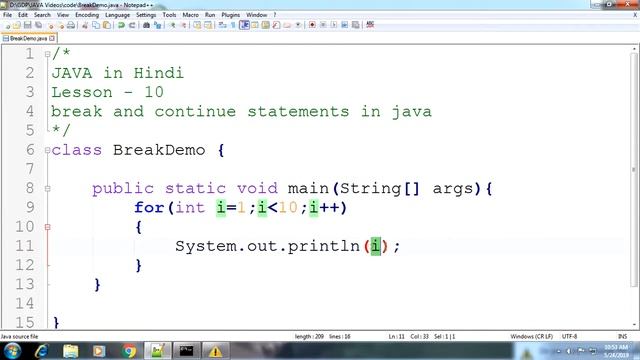
Task: Click Save Recorded Macro icon
Action: [x=356, y=25]
